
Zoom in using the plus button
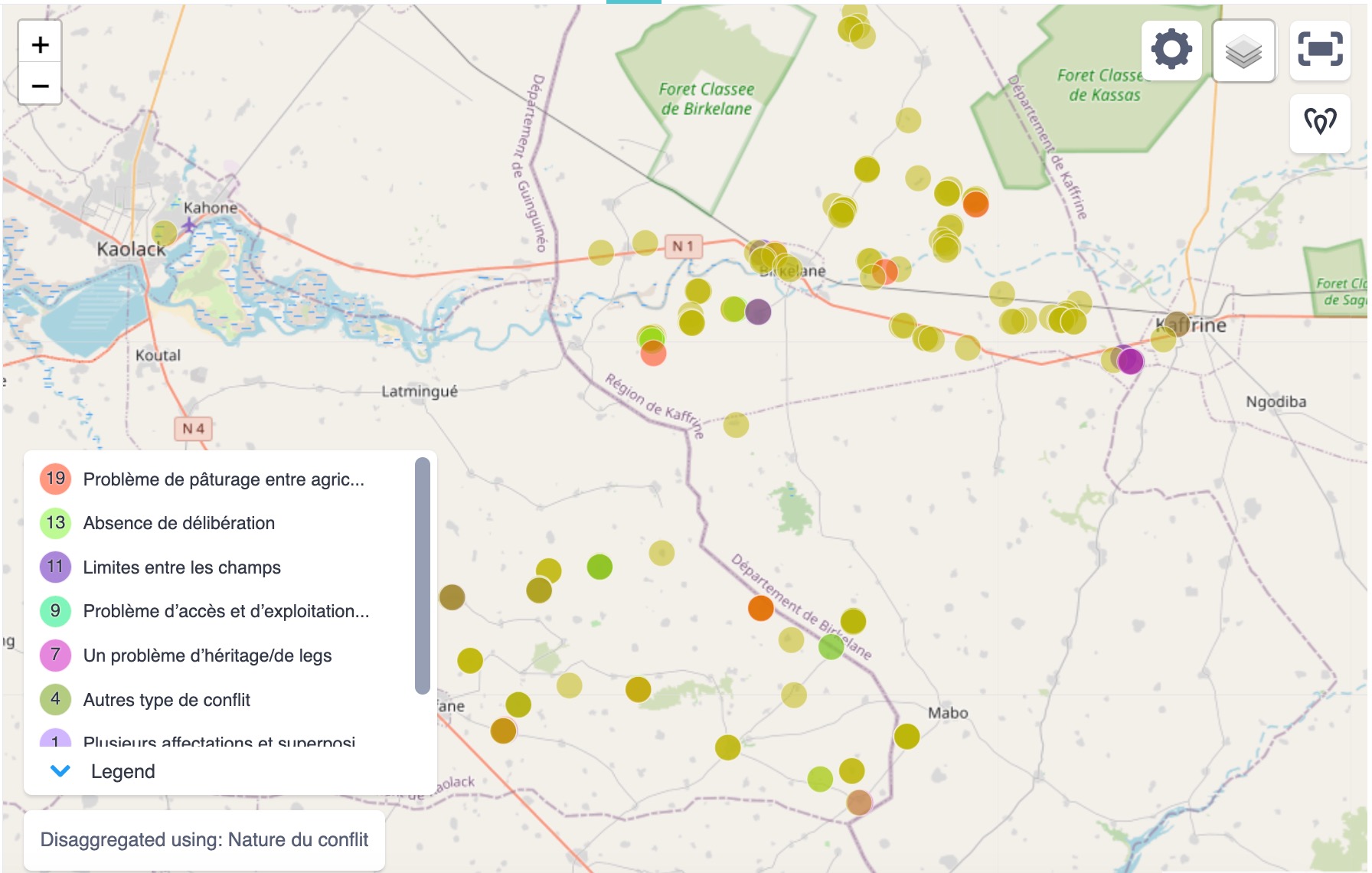[40, 45]
